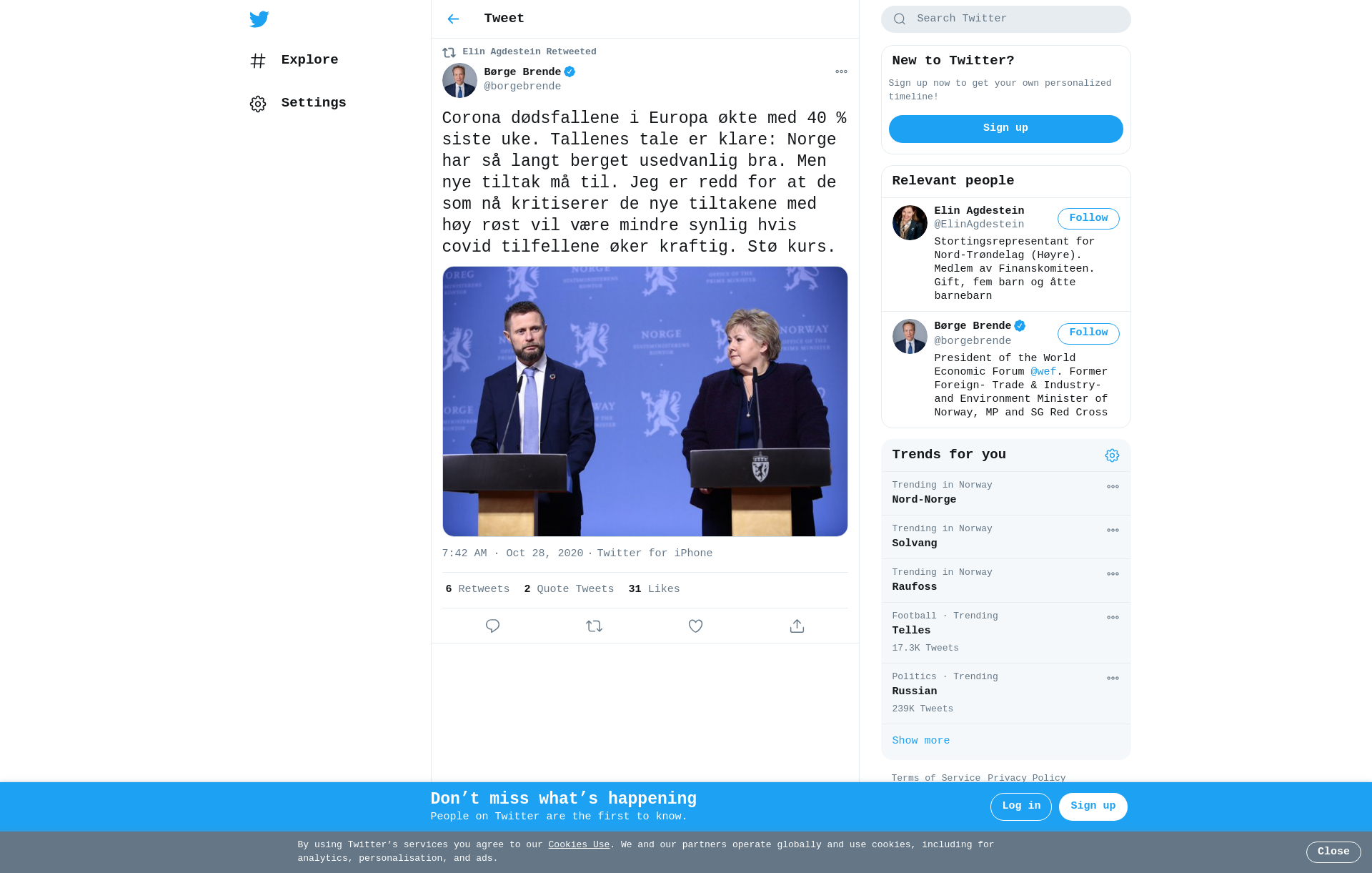Viewport: 1372px width, 873px height.
Task: Like the tweet with the heart icon
Action: 695,626
